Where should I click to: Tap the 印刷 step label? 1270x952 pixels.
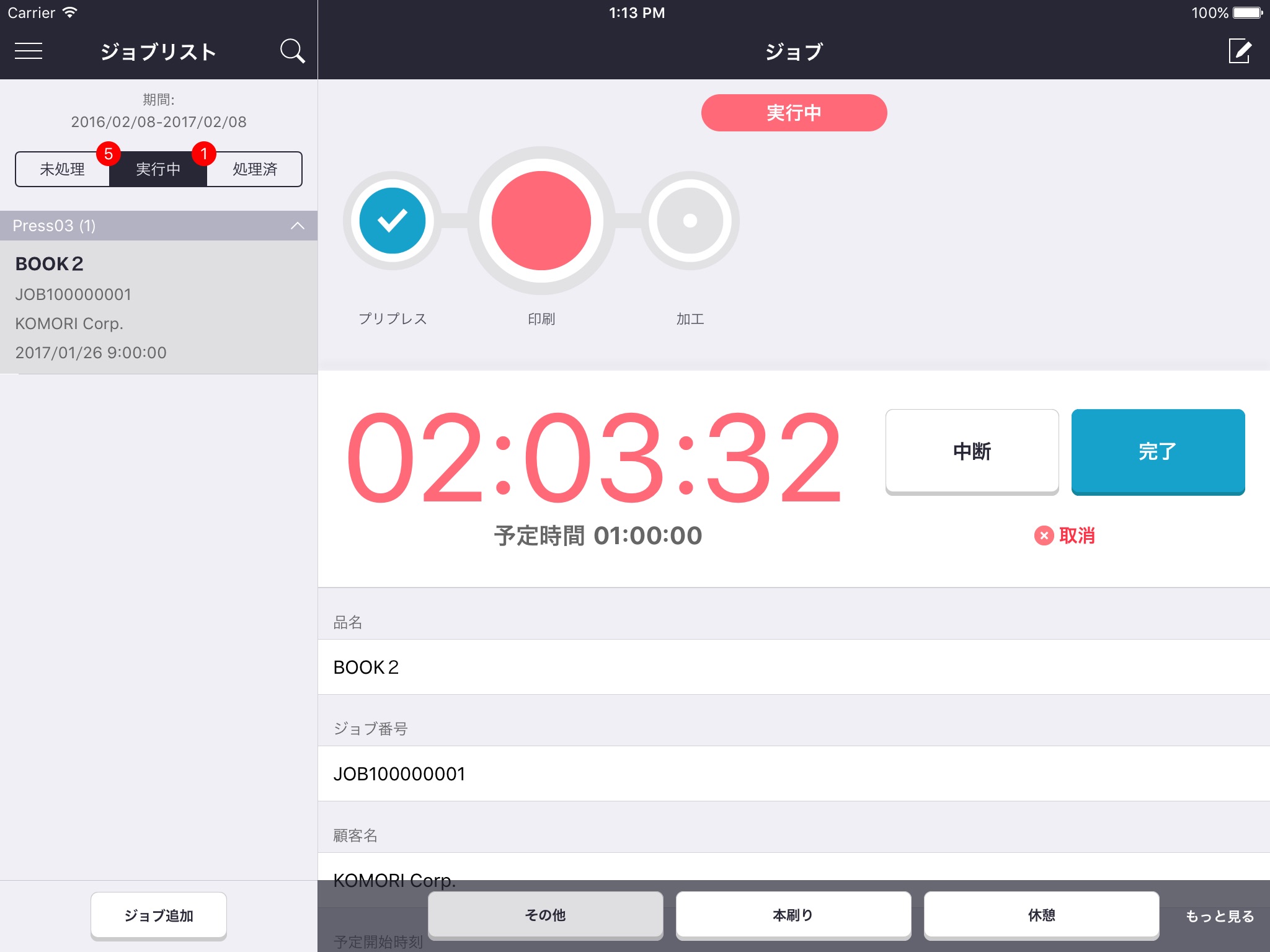(541, 319)
